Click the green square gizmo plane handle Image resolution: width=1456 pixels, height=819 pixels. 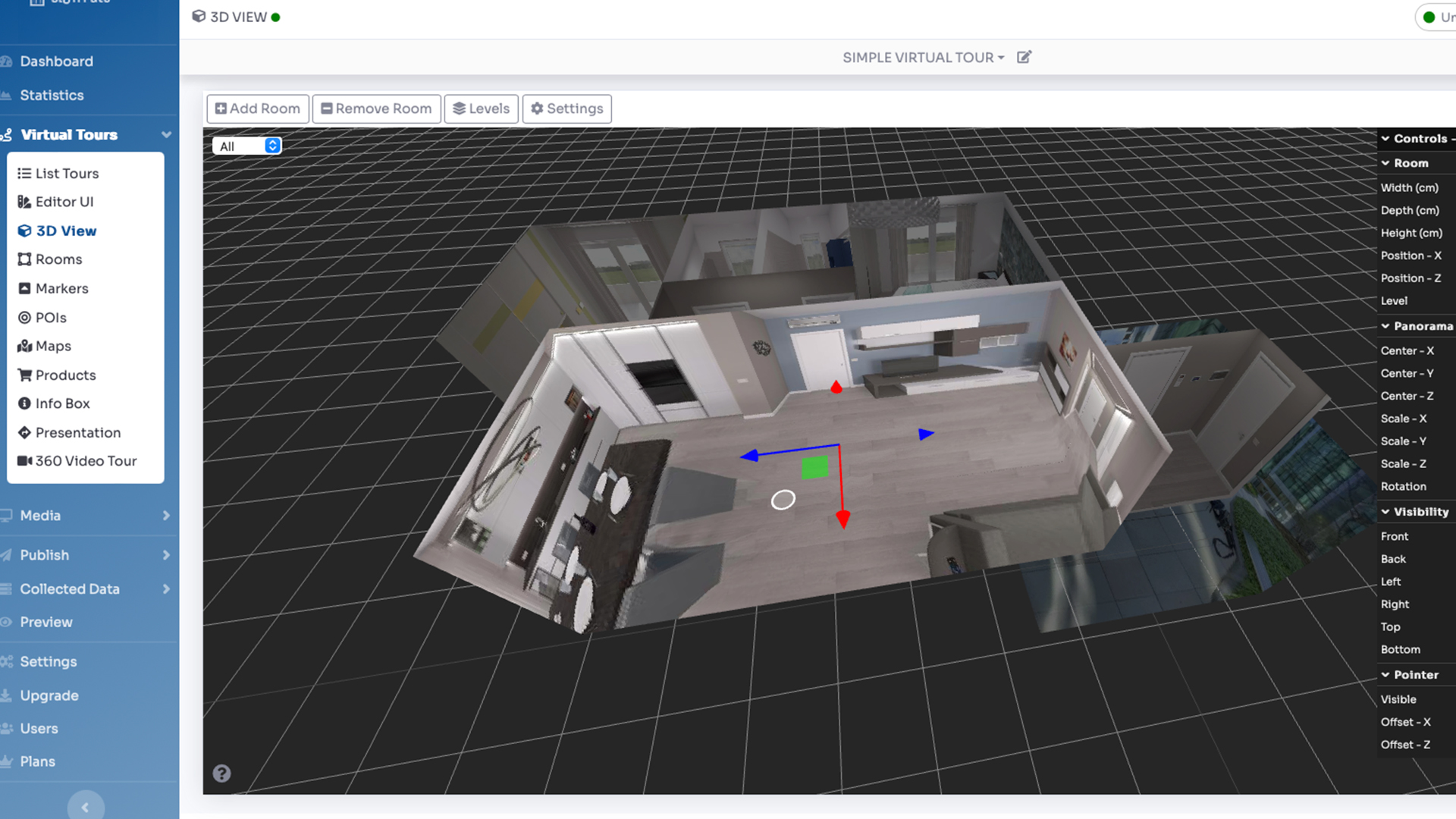(814, 467)
